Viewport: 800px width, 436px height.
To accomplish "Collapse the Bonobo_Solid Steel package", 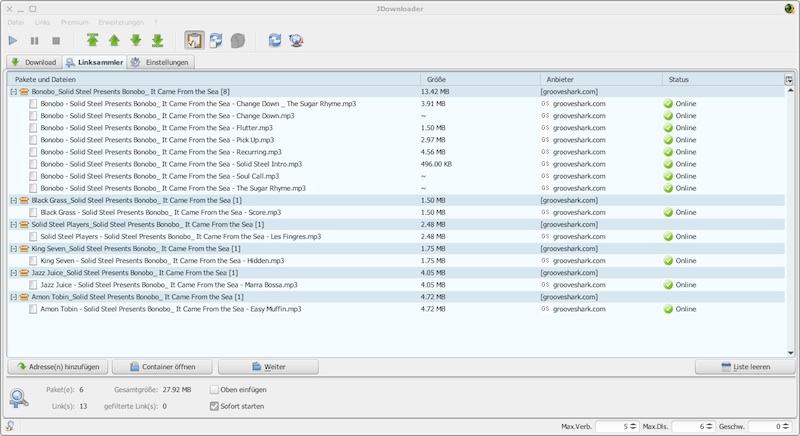I will point(13,92).
